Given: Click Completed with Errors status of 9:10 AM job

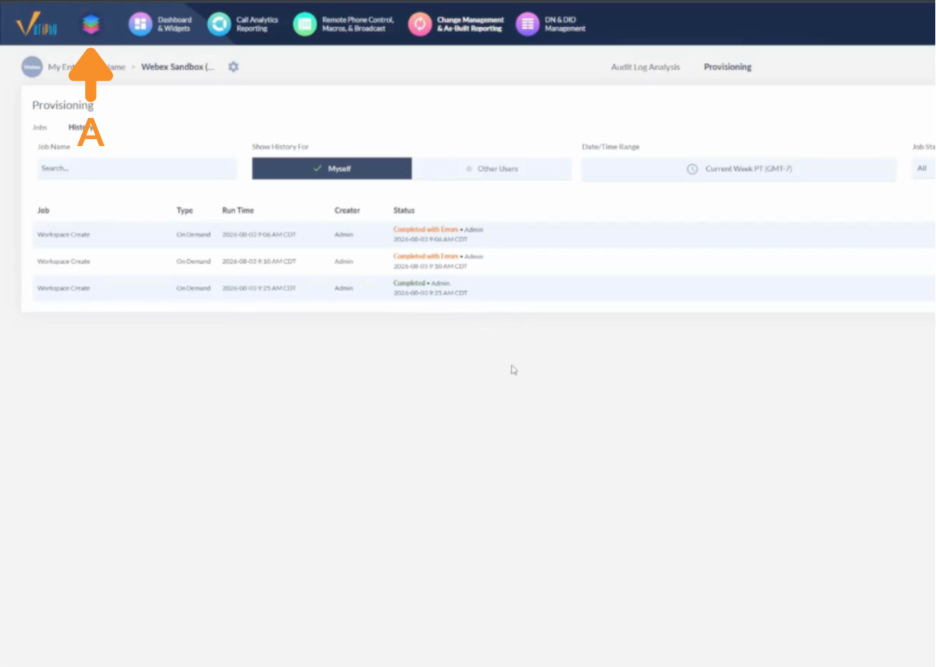Looking at the screenshot, I should coord(426,256).
